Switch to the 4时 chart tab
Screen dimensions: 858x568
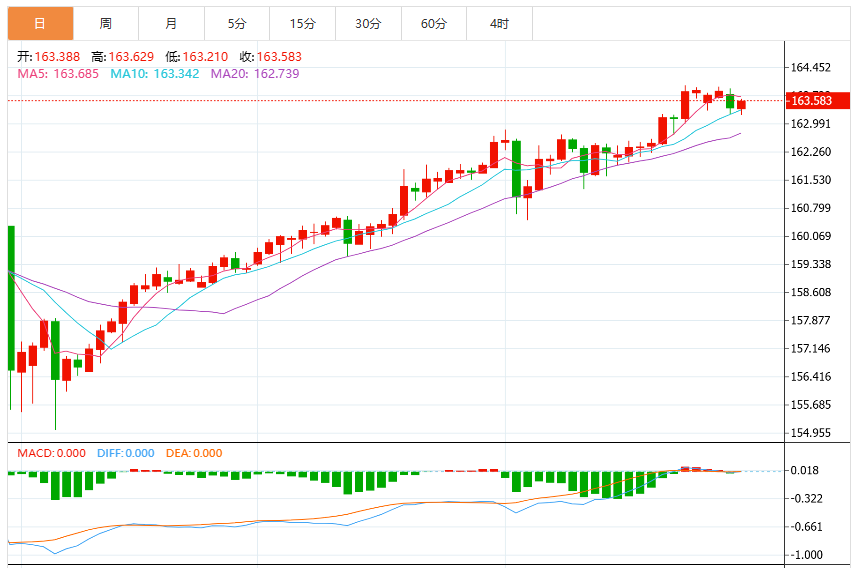click(499, 24)
